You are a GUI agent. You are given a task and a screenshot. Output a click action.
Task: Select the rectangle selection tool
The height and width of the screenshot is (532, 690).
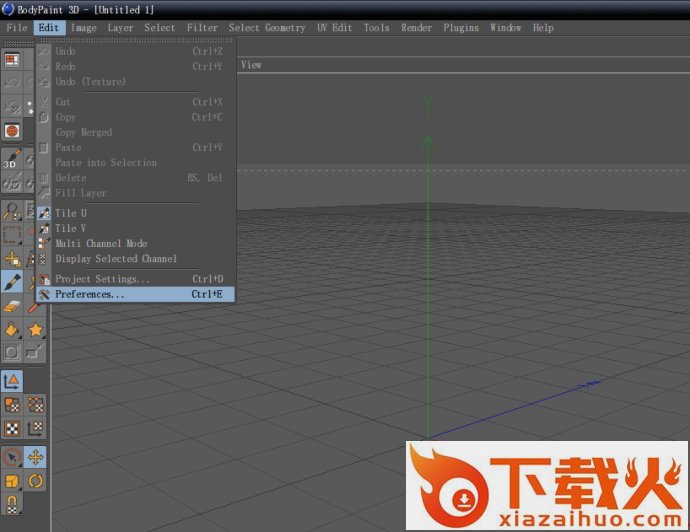tap(12, 235)
